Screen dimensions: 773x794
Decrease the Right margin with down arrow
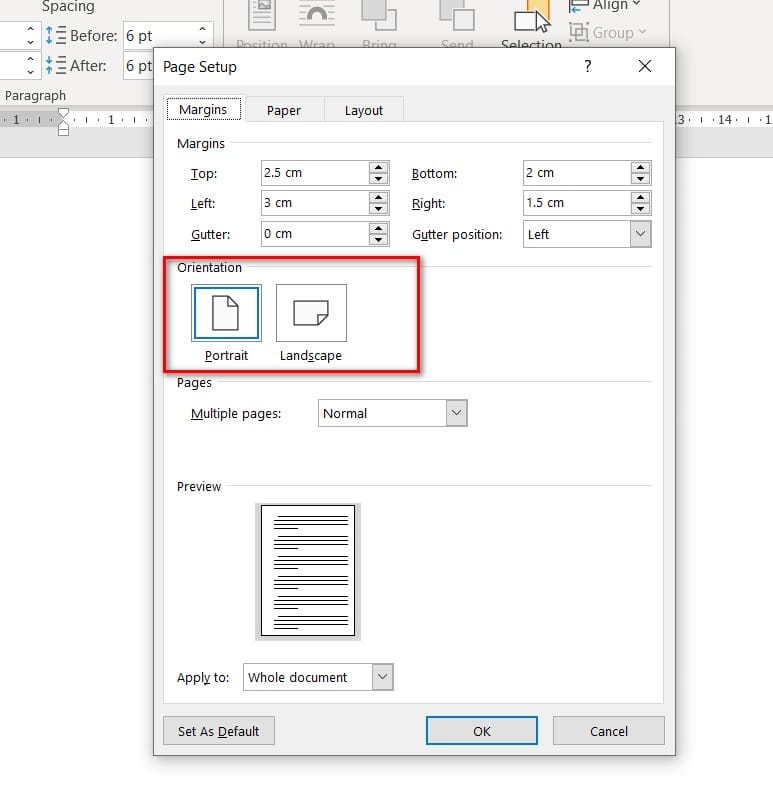coord(640,209)
